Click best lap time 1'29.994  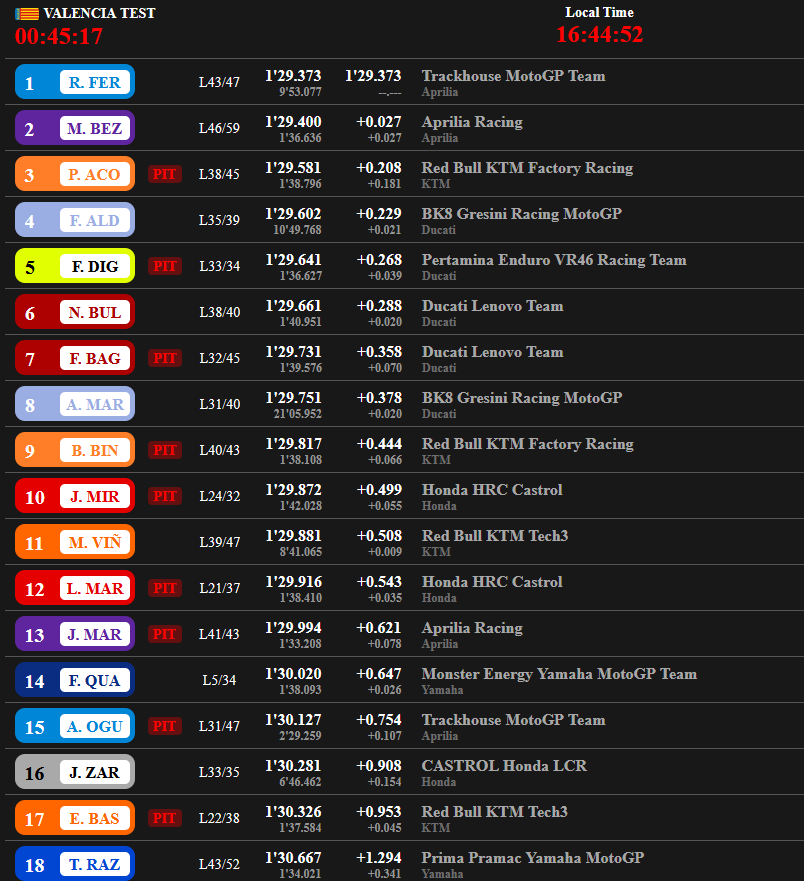point(293,628)
